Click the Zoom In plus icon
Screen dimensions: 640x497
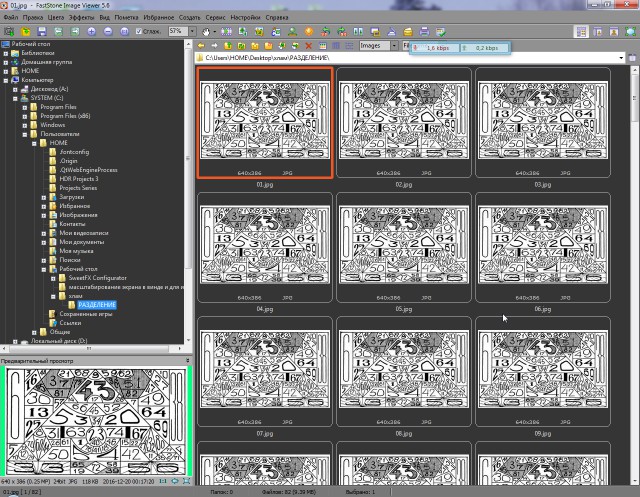click(91, 31)
